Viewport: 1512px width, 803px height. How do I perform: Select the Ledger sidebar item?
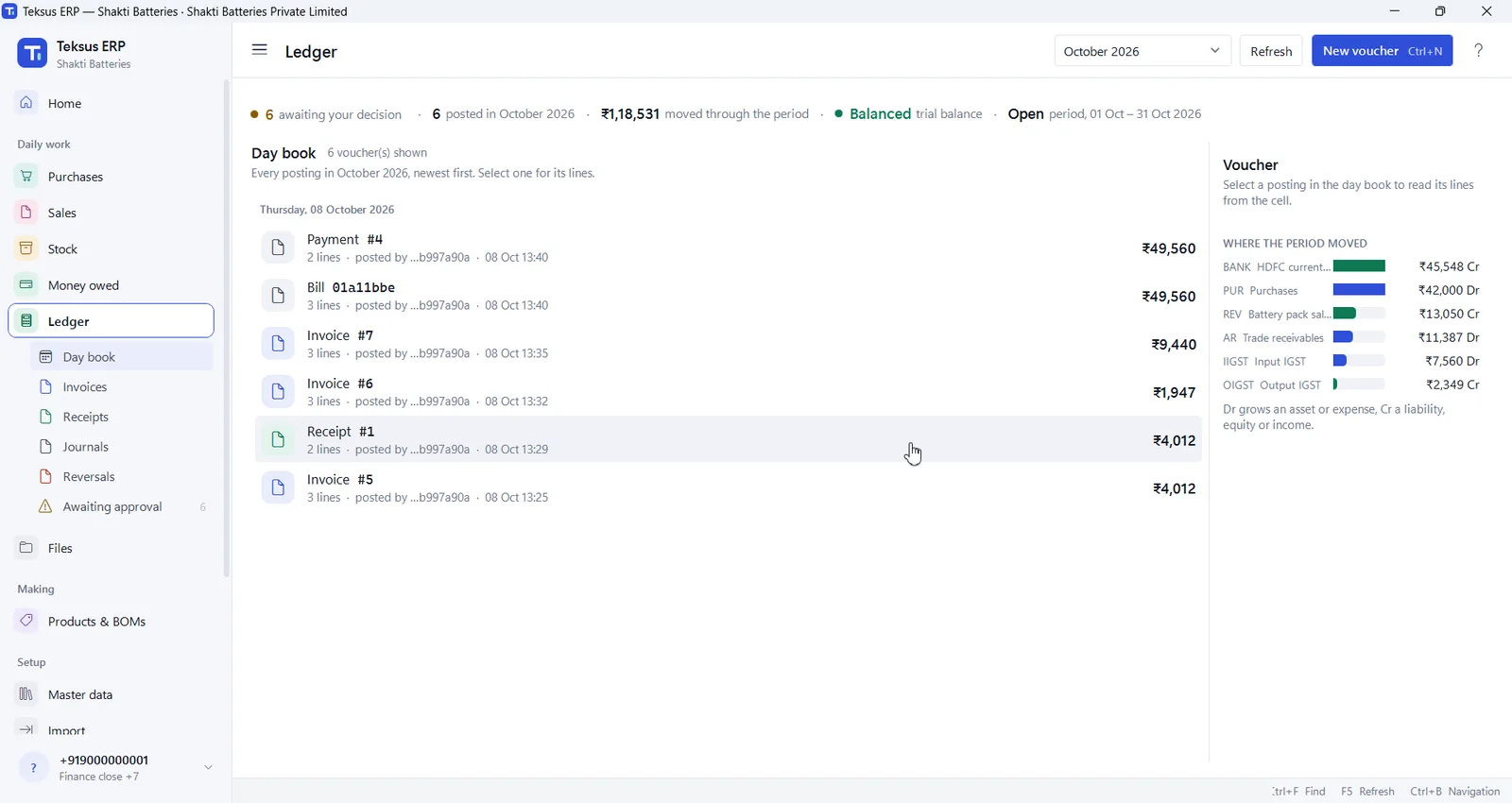[x=112, y=321]
